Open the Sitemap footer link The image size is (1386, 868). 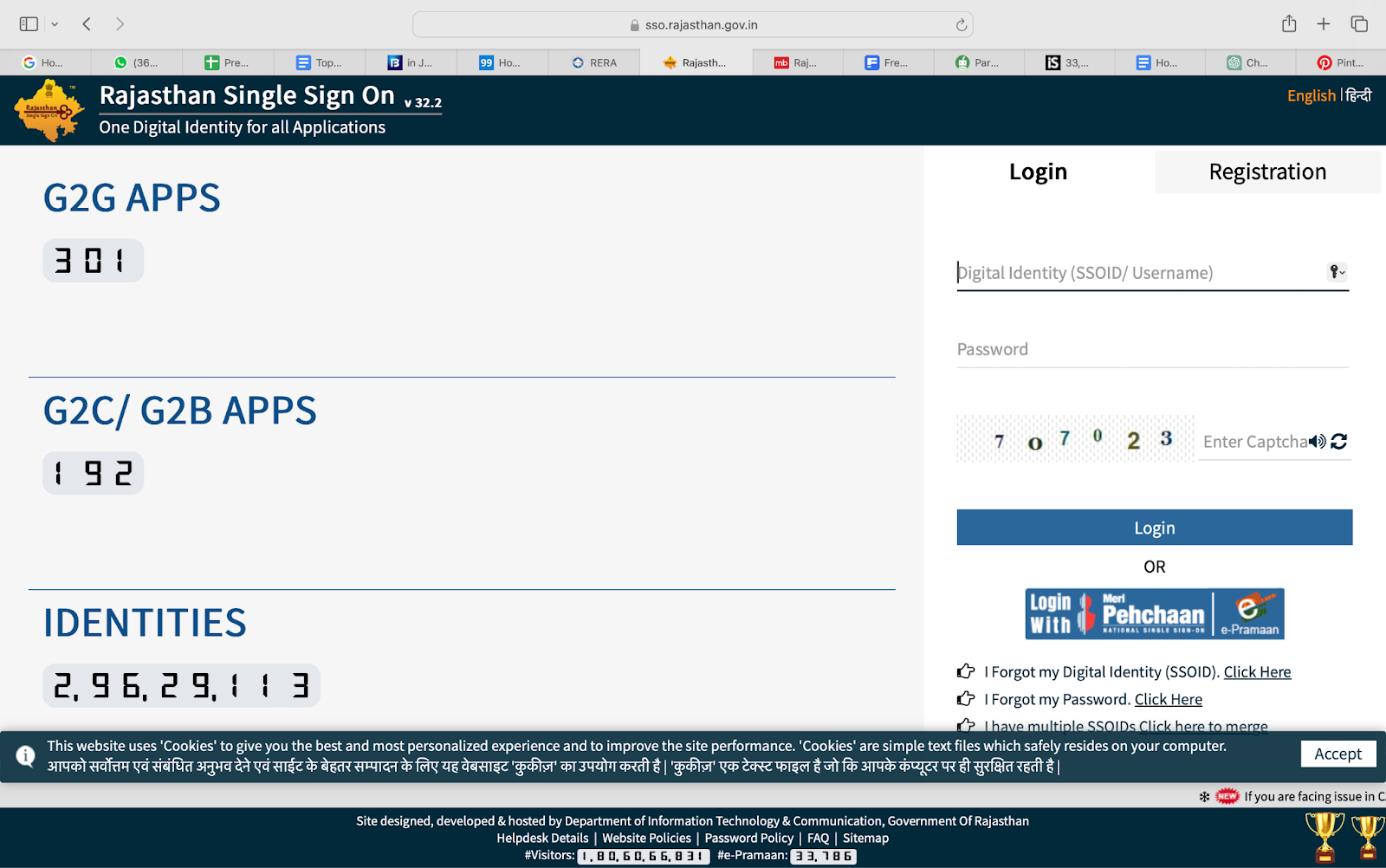[866, 838]
